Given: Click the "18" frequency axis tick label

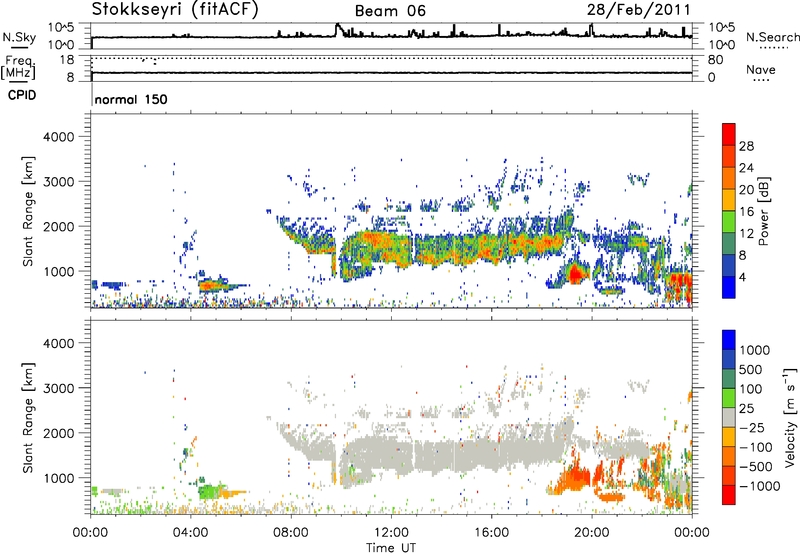Looking at the screenshot, I should click(67, 60).
